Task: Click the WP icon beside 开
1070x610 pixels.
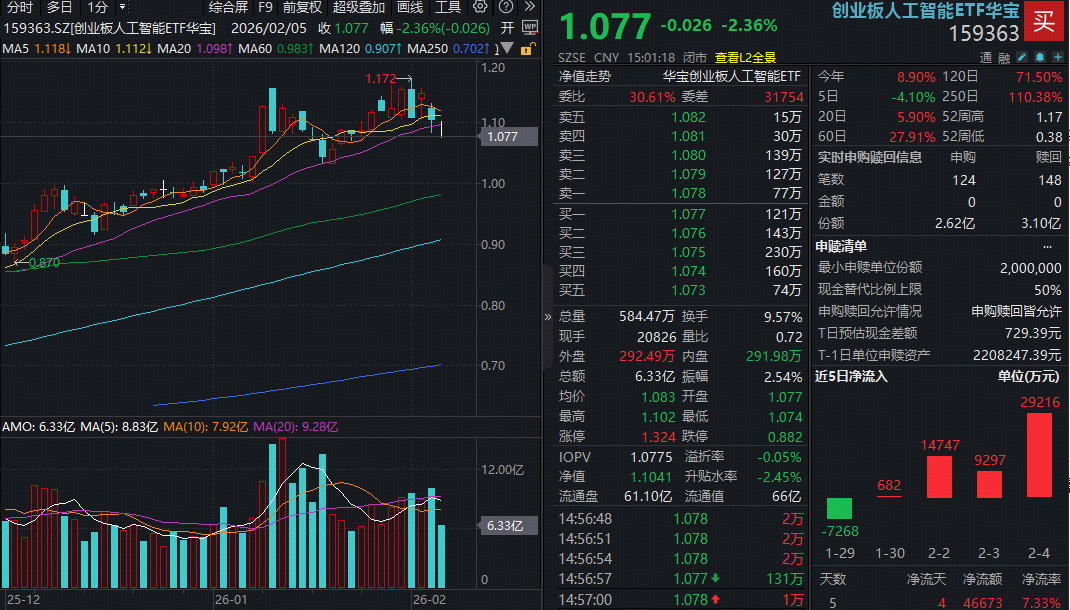Action: point(531,28)
